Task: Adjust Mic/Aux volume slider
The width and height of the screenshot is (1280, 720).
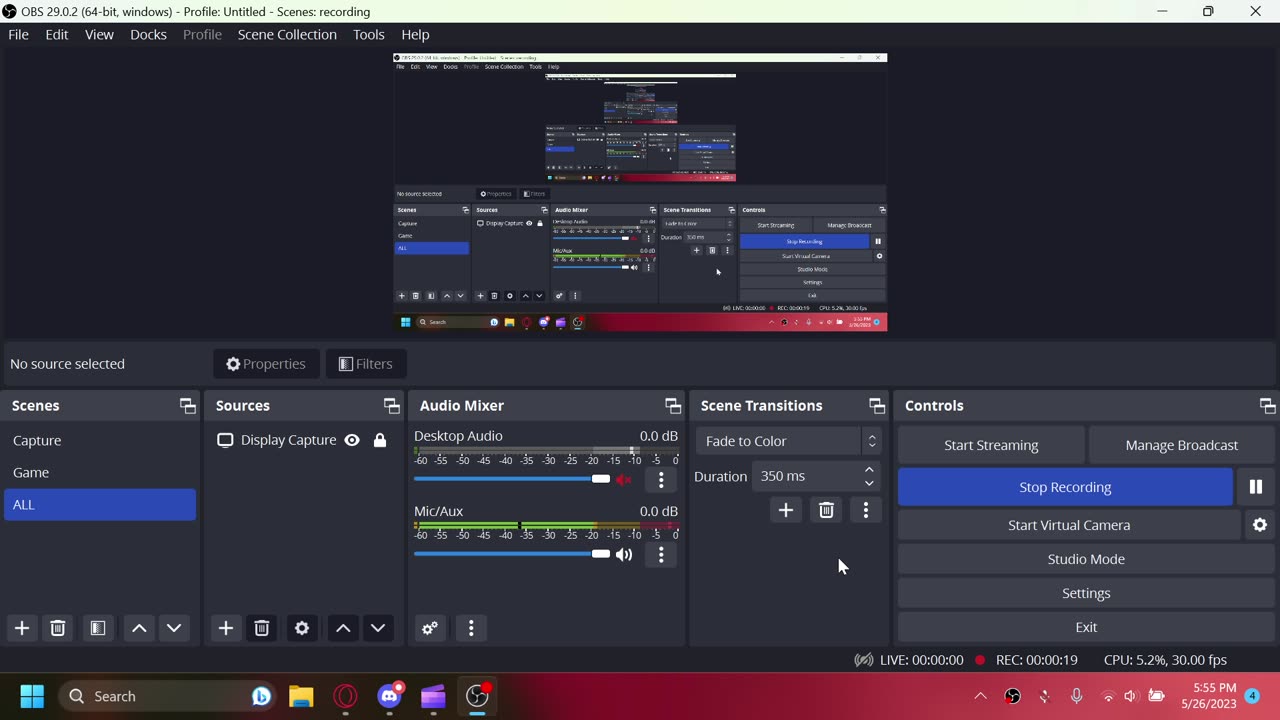Action: coord(512,554)
